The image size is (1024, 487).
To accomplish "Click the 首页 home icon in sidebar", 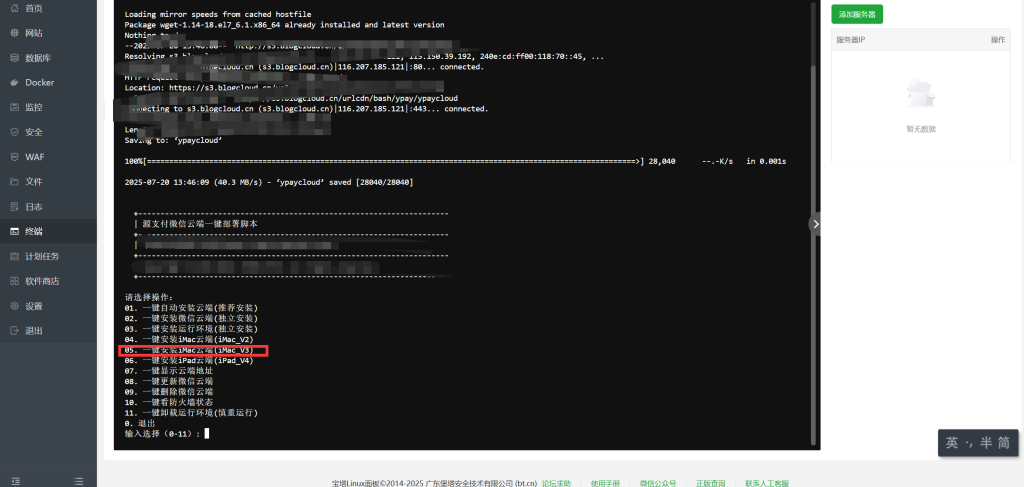I will pyautogui.click(x=14, y=8).
